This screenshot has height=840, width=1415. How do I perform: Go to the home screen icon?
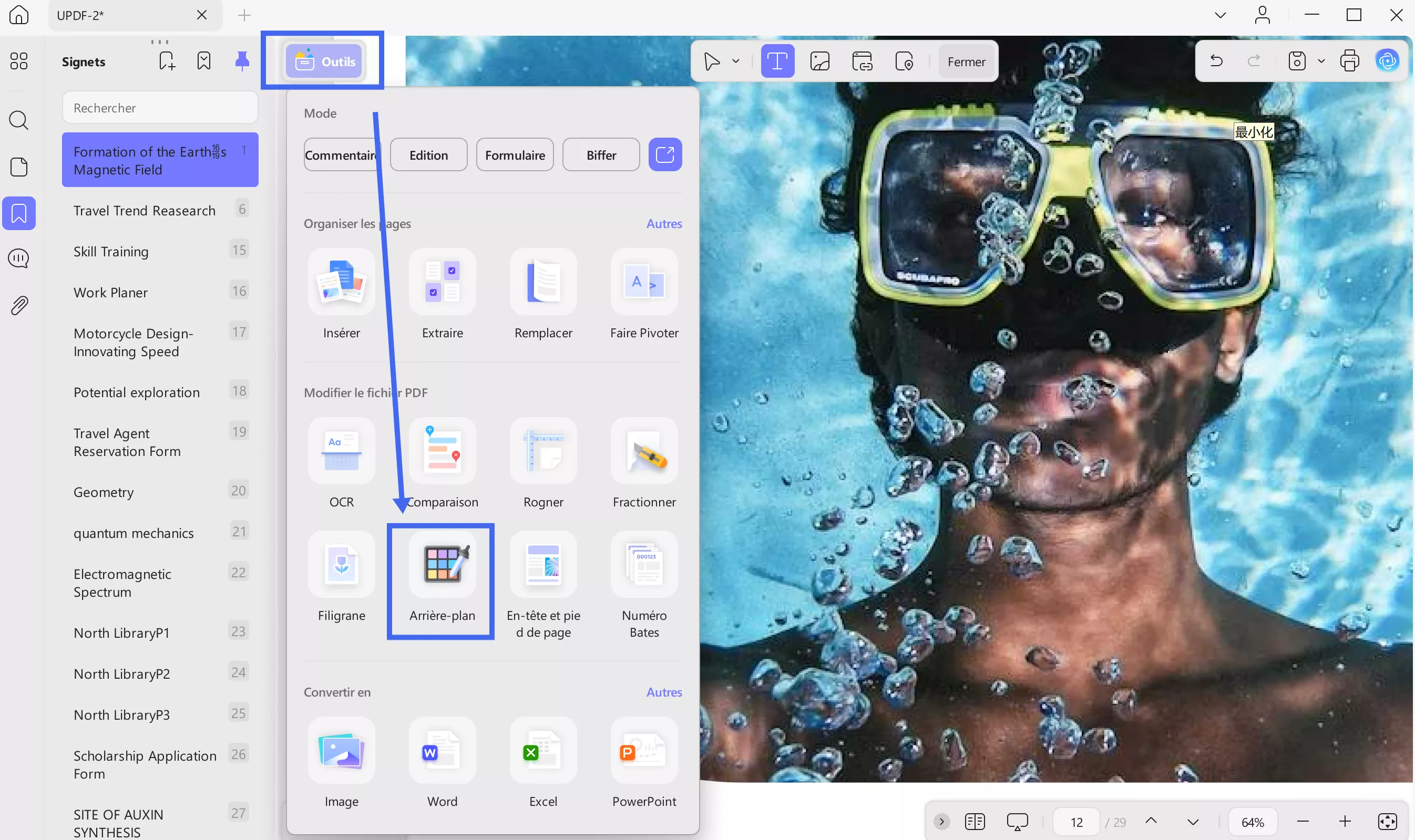(19, 15)
